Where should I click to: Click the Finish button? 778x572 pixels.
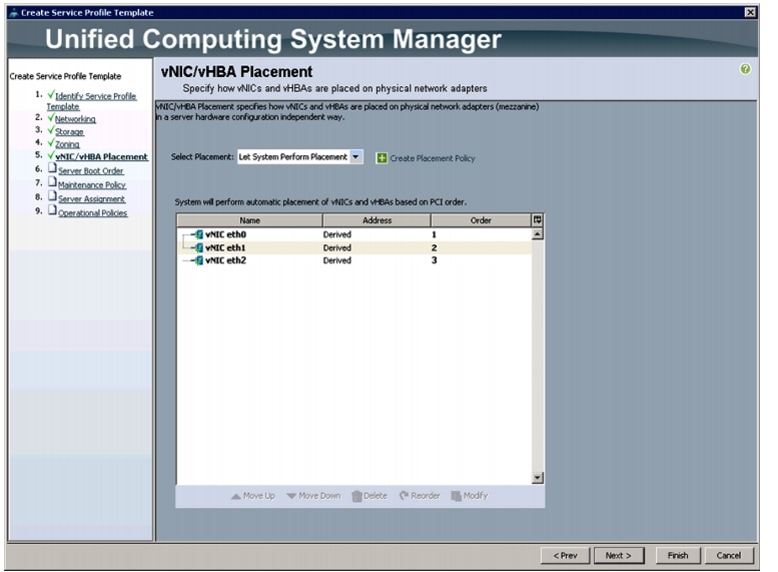678,556
